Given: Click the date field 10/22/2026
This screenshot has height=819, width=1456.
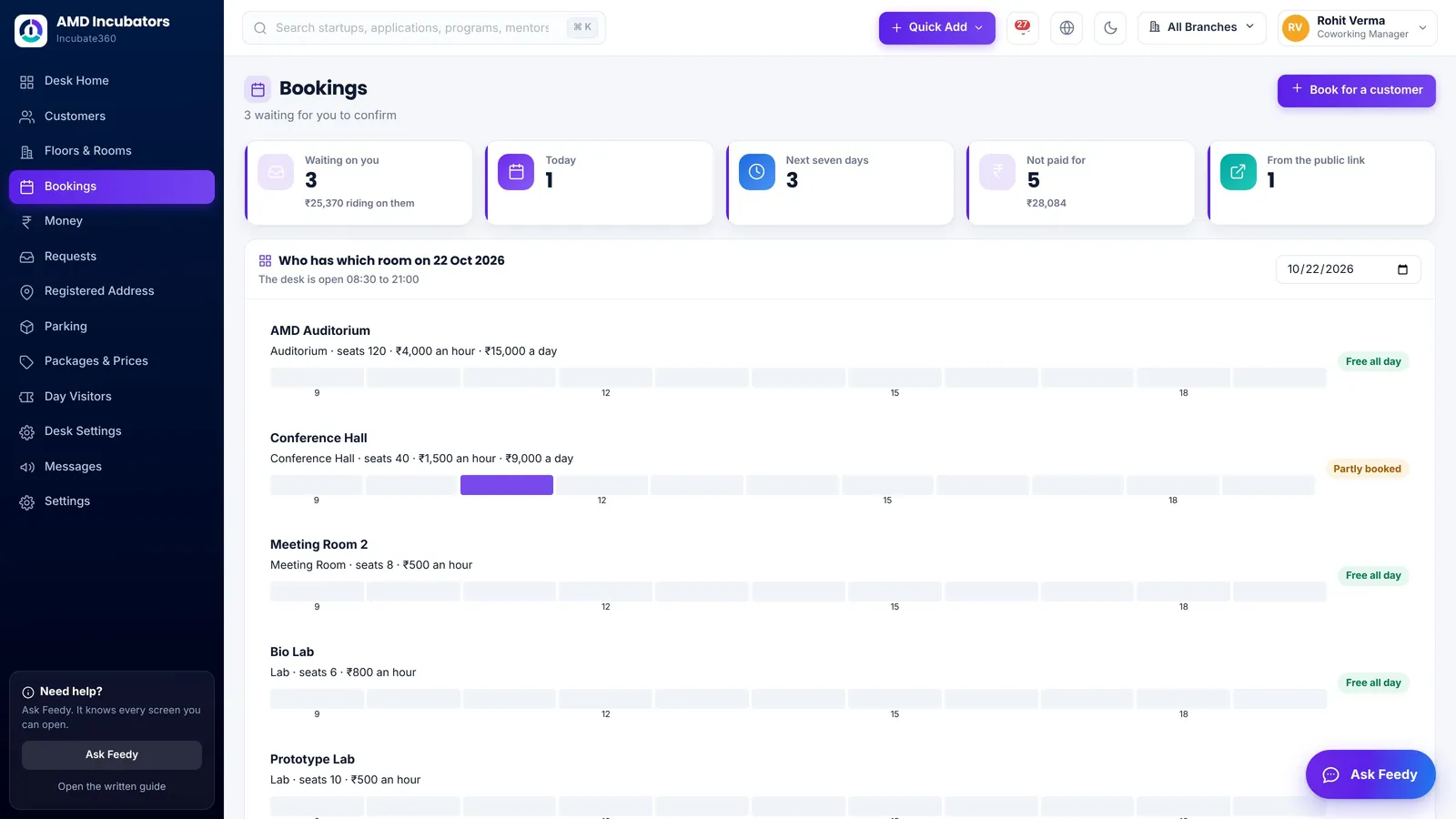Looking at the screenshot, I should (1348, 269).
